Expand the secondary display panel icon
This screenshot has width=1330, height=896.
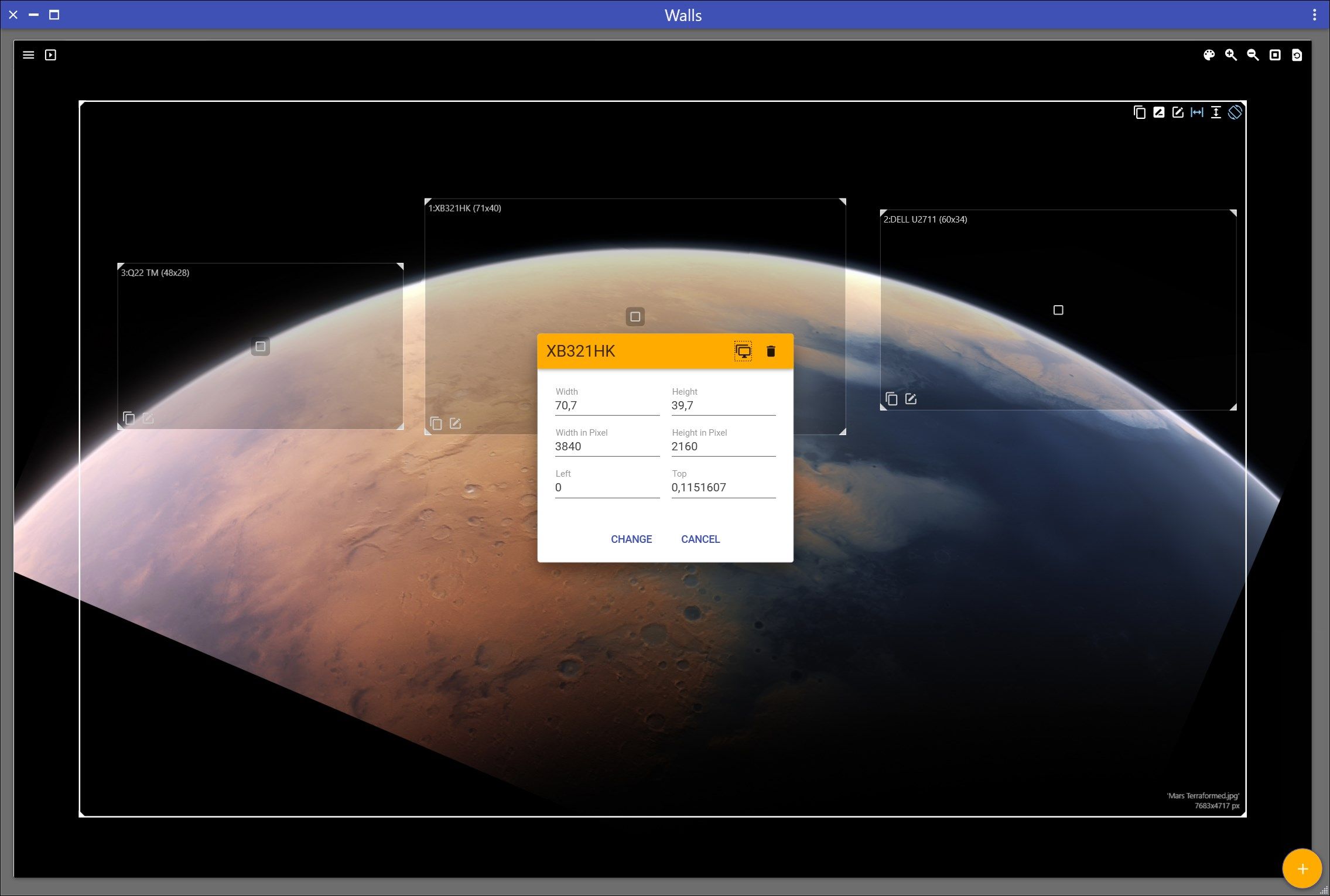click(743, 351)
